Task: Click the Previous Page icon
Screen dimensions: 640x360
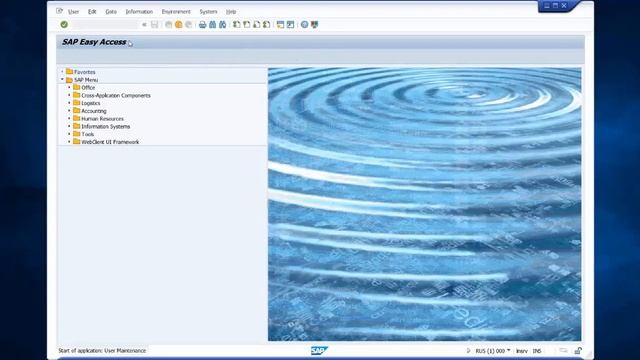Action: click(x=247, y=24)
